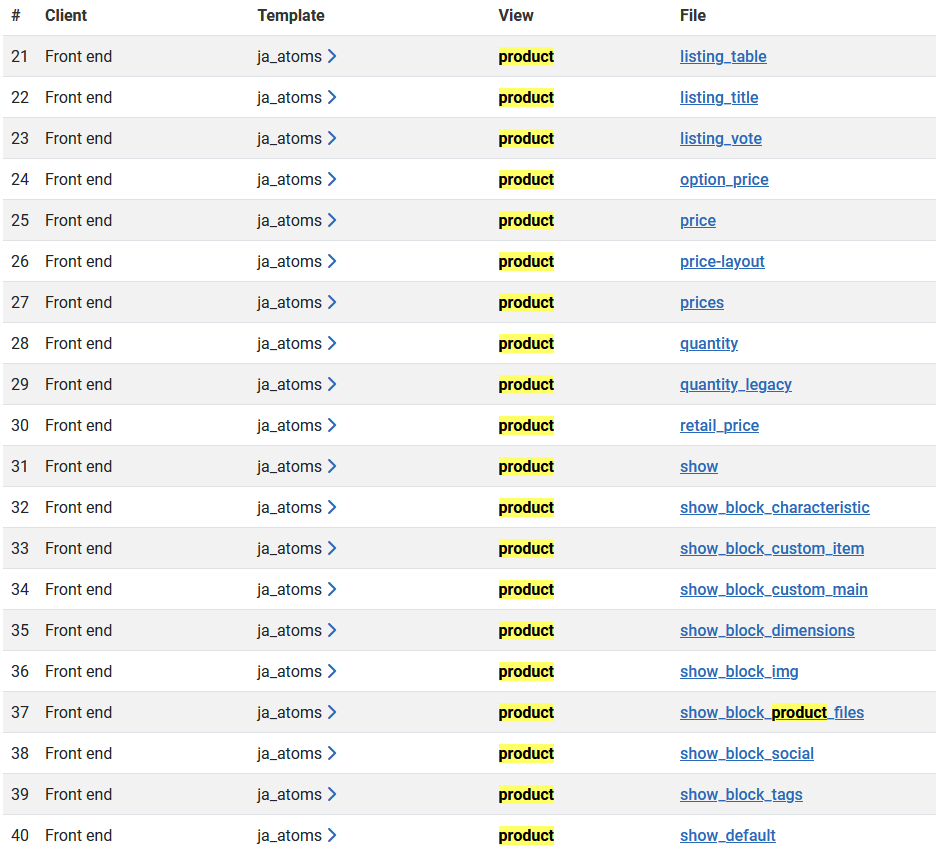The width and height of the screenshot is (936, 852).
Task: Click the show file link in row 31
Action: pos(698,466)
